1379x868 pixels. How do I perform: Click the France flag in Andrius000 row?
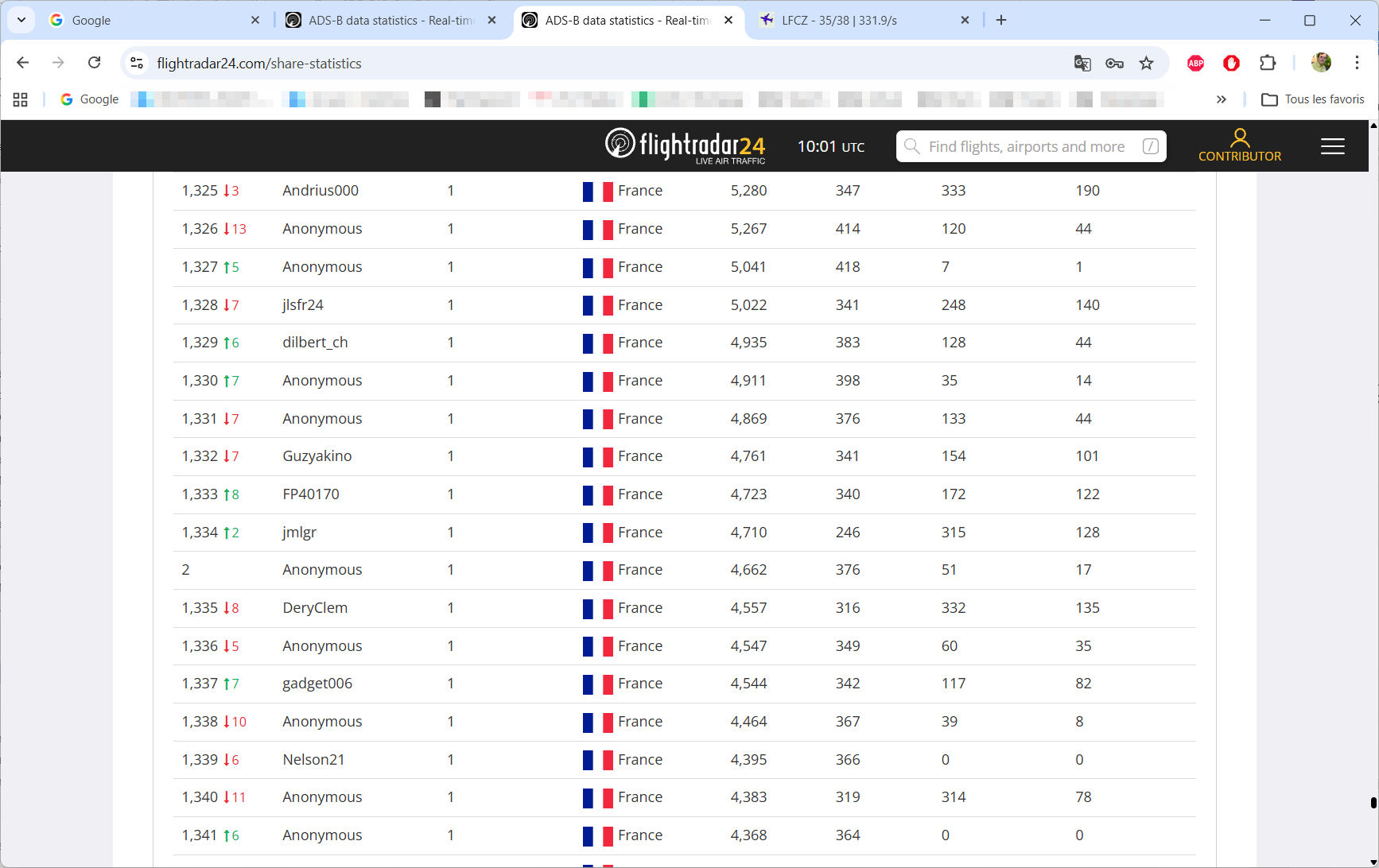click(x=597, y=192)
